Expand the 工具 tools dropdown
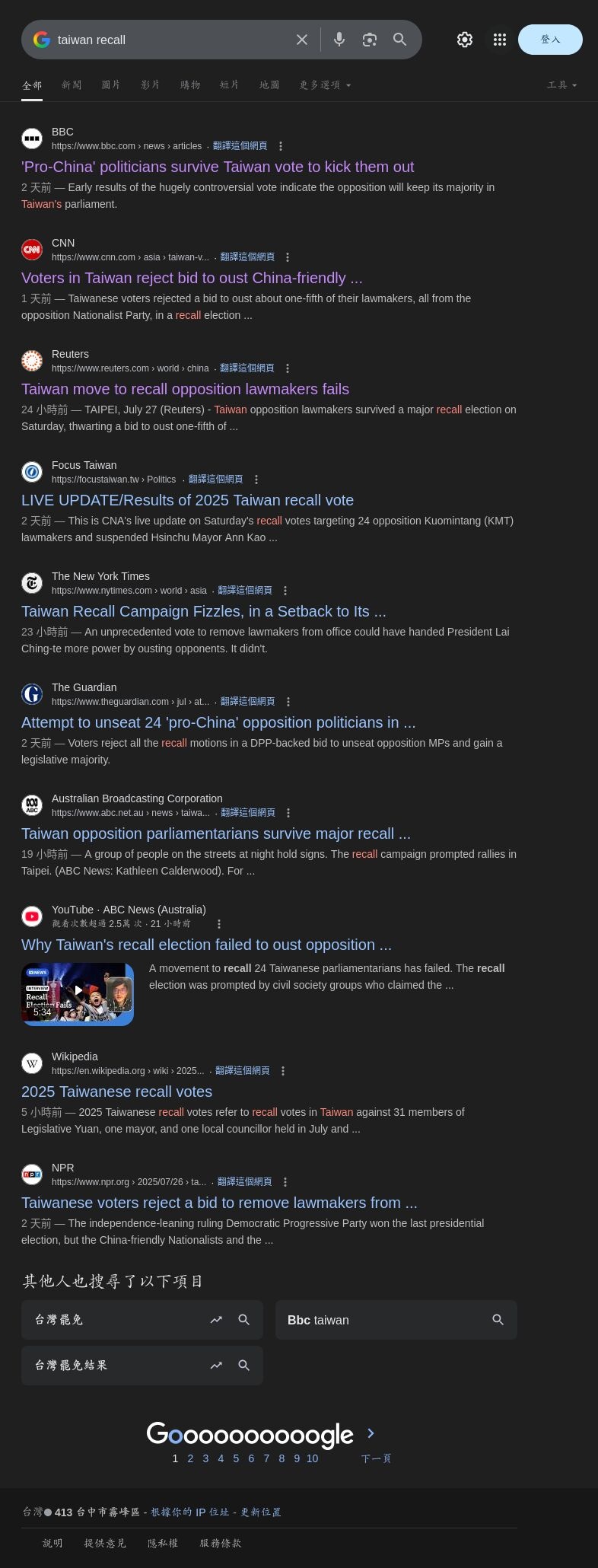 [x=562, y=85]
